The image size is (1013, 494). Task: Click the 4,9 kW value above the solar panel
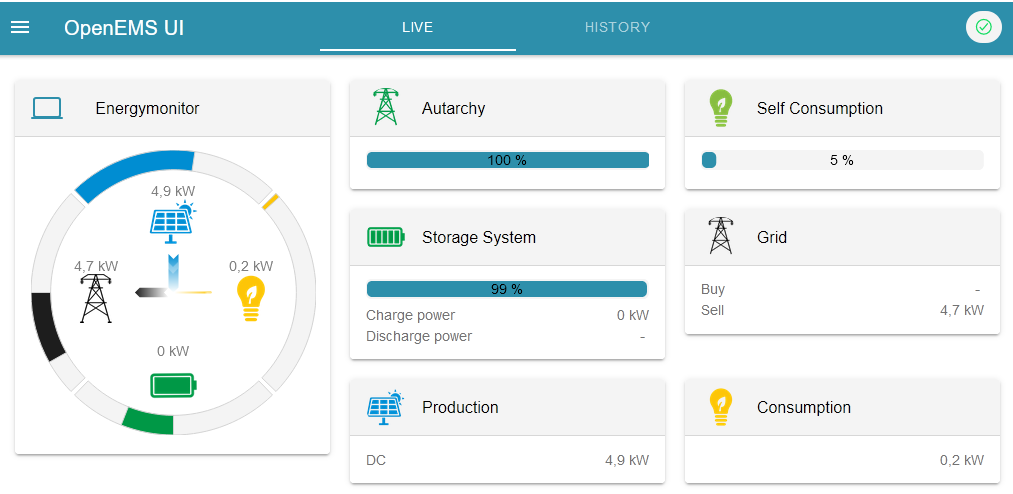click(x=172, y=191)
